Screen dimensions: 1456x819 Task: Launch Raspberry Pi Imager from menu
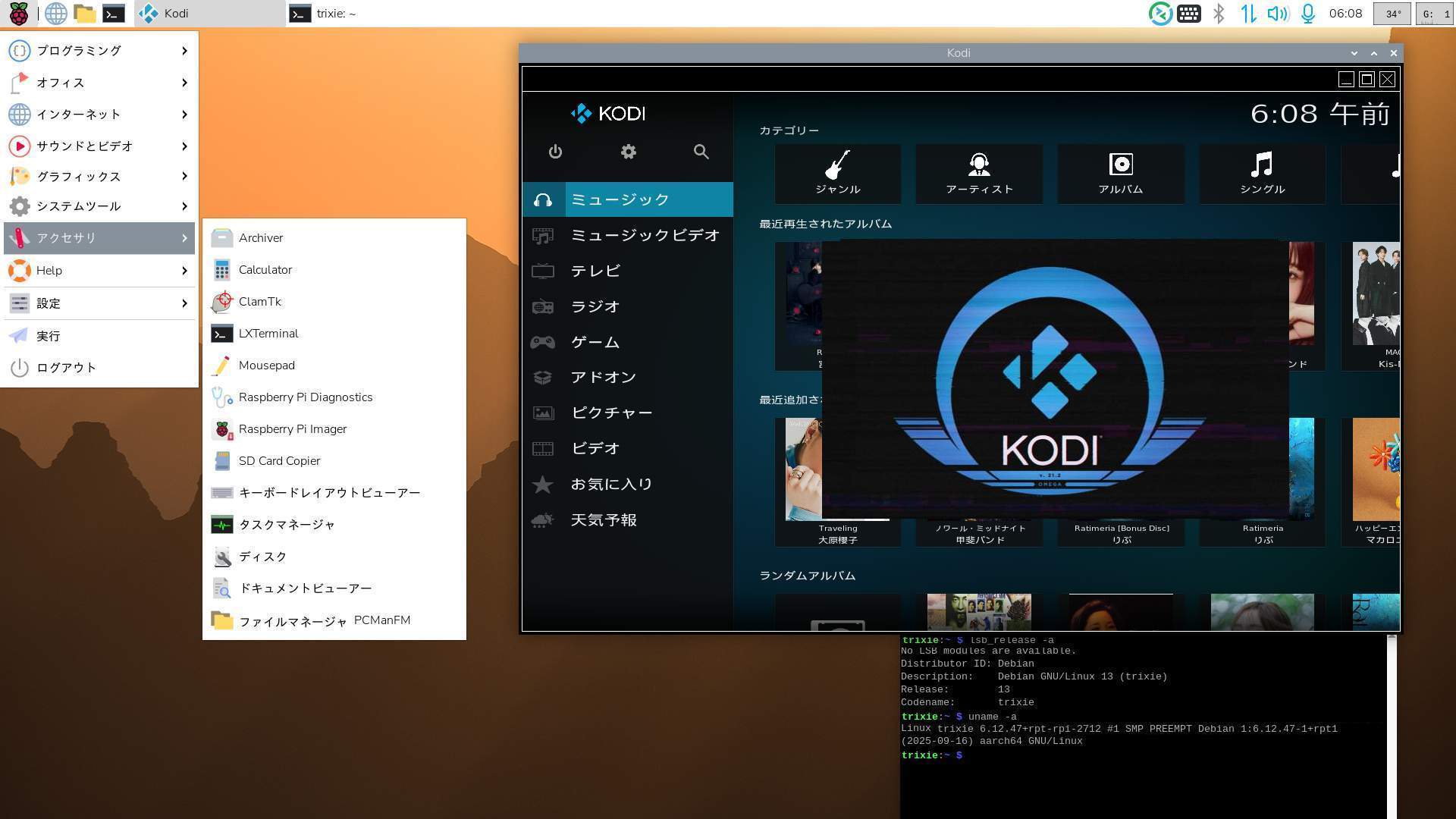click(x=292, y=429)
